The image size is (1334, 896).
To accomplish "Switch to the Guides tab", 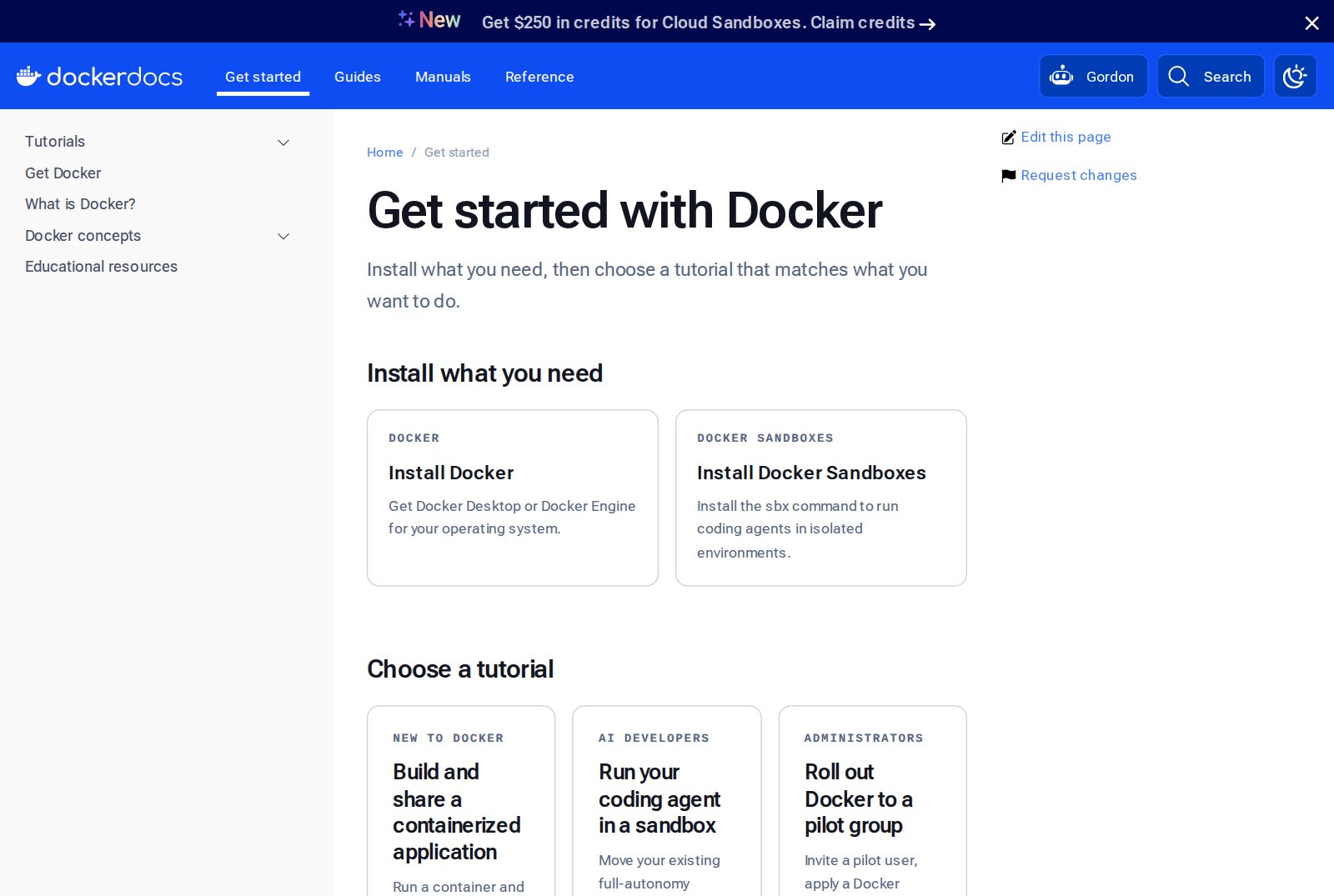I will 358,77.
